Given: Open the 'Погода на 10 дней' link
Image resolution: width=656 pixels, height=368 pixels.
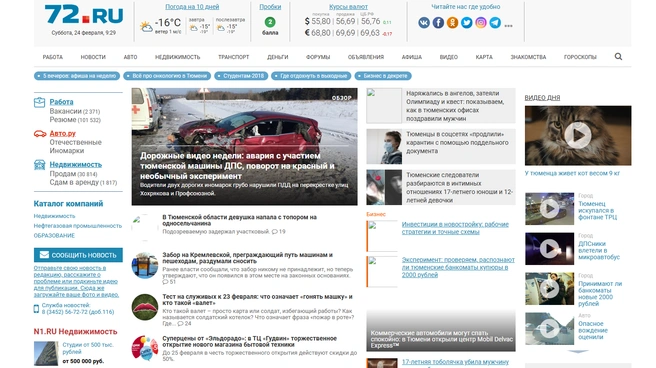Looking at the screenshot, I should tap(192, 7).
